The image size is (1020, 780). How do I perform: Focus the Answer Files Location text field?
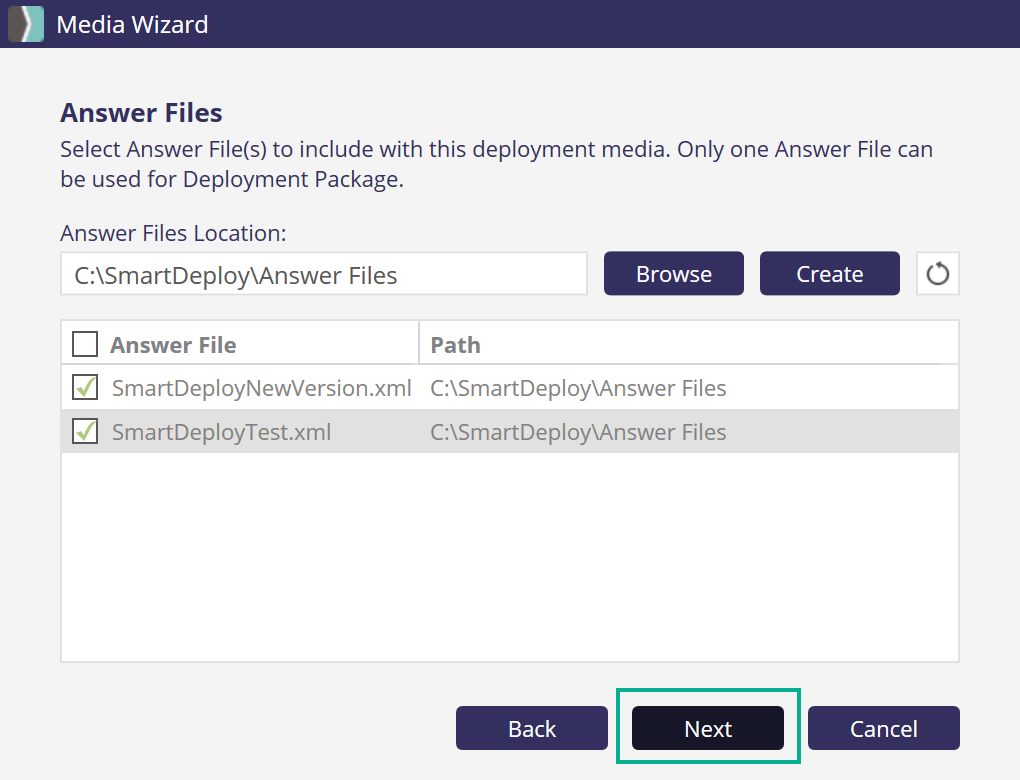coord(323,275)
